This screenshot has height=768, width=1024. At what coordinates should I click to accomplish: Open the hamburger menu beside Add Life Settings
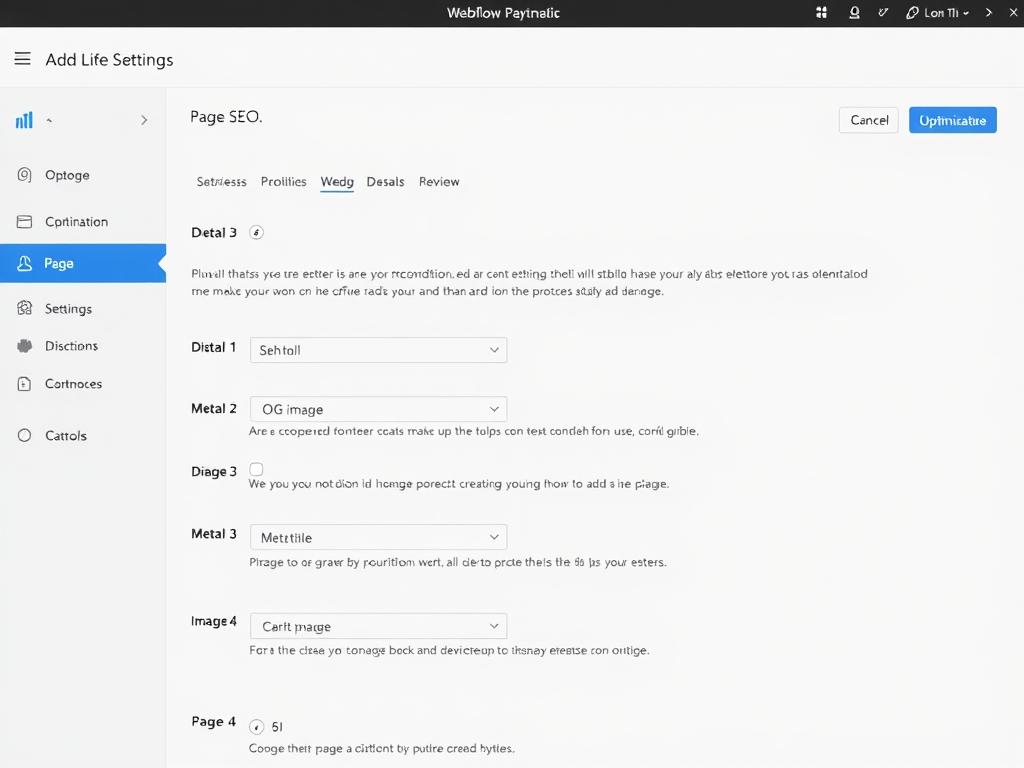click(x=22, y=59)
